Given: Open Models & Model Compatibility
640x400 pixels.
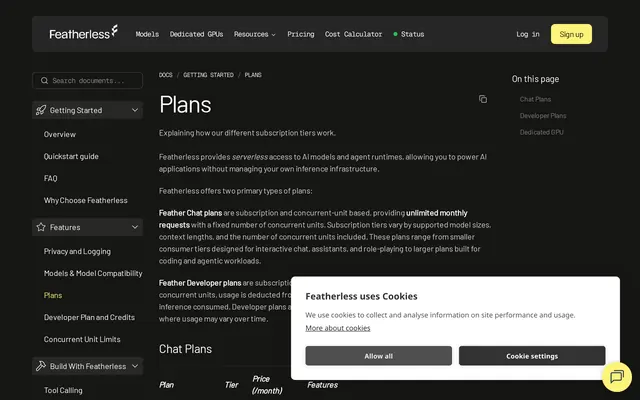Looking at the screenshot, I should tap(93, 273).
